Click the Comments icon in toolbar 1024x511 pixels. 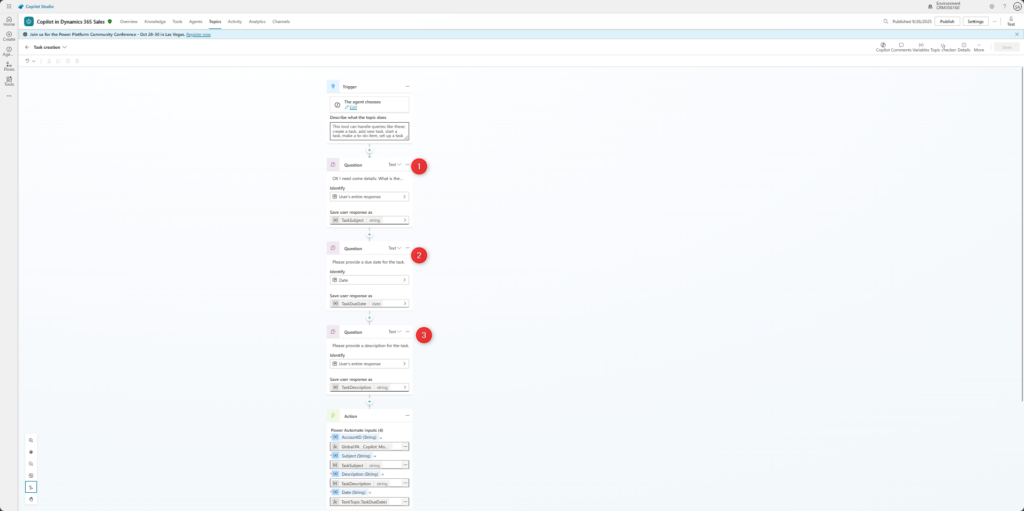pyautogui.click(x=901, y=45)
